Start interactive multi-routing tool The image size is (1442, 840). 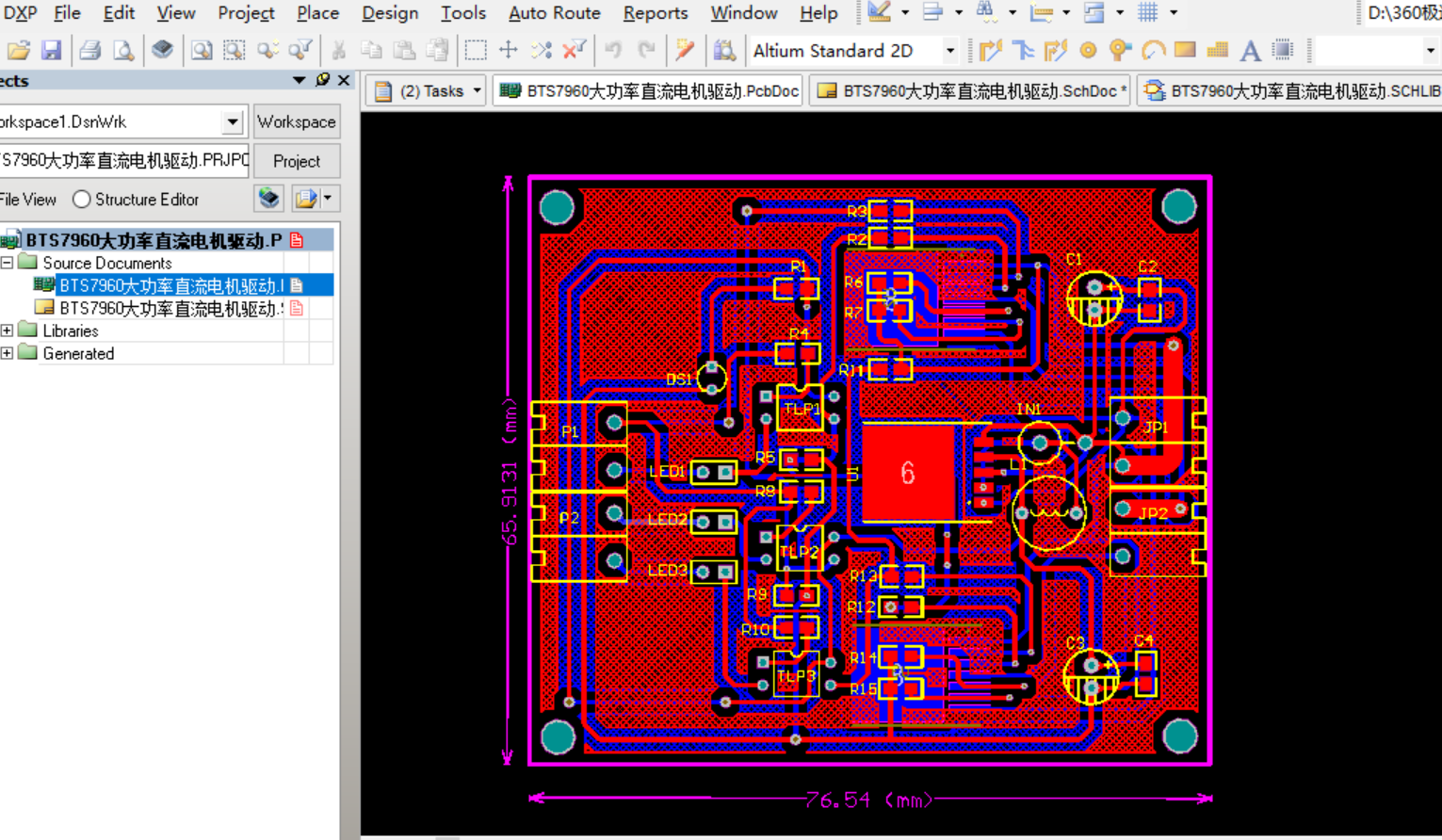point(1055,50)
